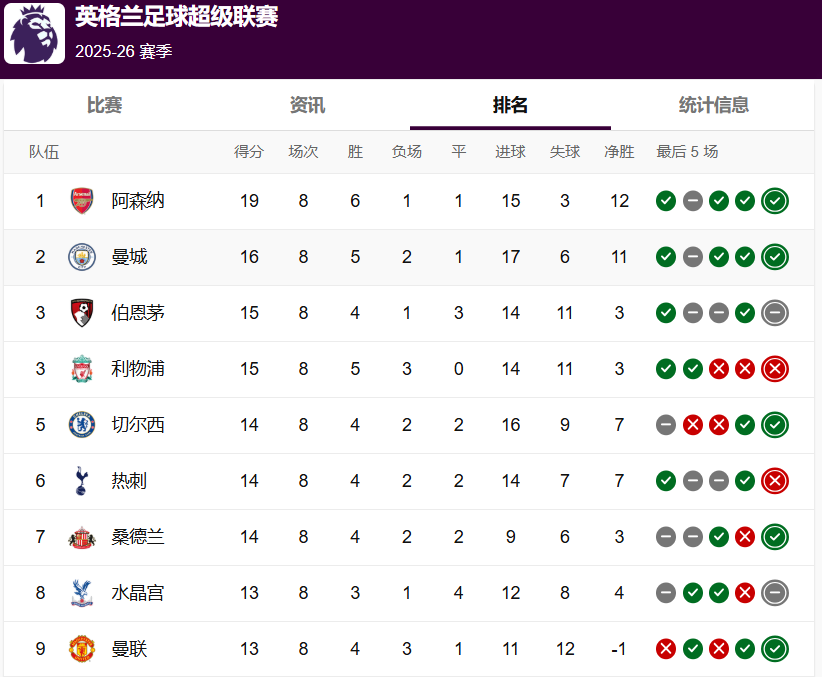This screenshot has width=822, height=677.
Task: Click the Bournemouth (伯恩茅斯) club crest
Action: tap(81, 313)
